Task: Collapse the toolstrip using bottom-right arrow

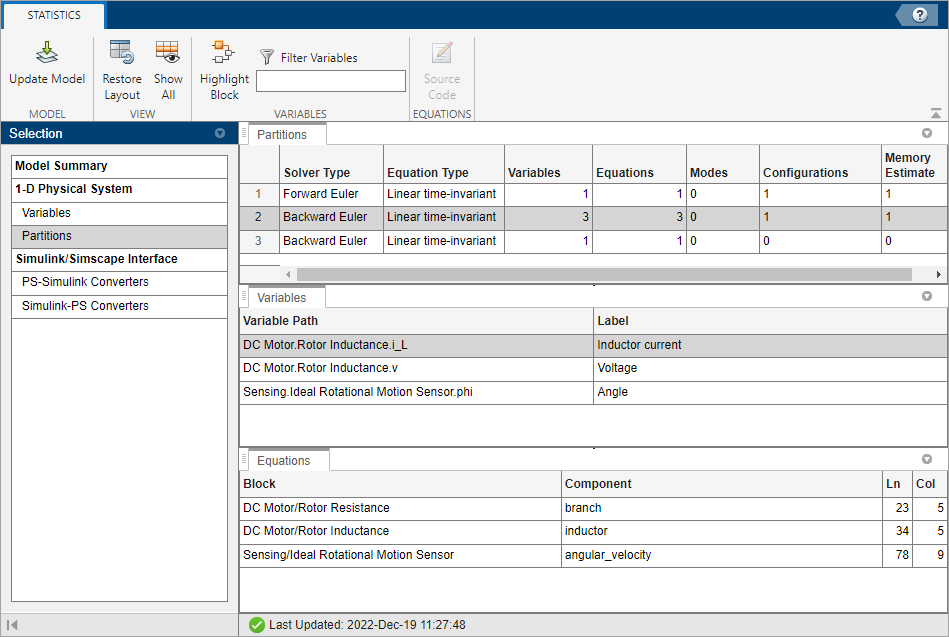Action: [935, 114]
